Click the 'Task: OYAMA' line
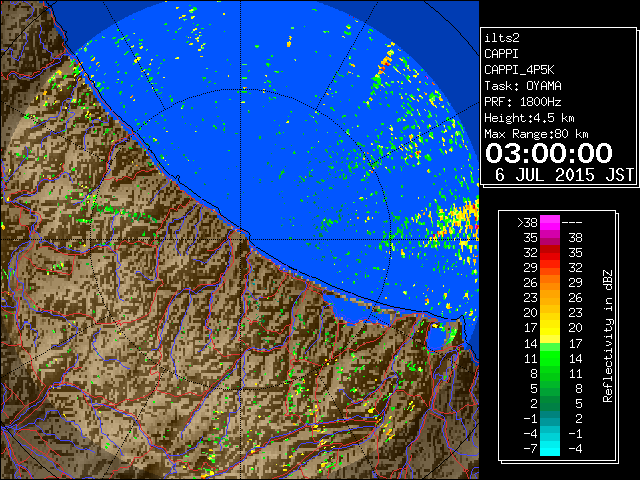This screenshot has height=480, width=640. click(x=523, y=86)
